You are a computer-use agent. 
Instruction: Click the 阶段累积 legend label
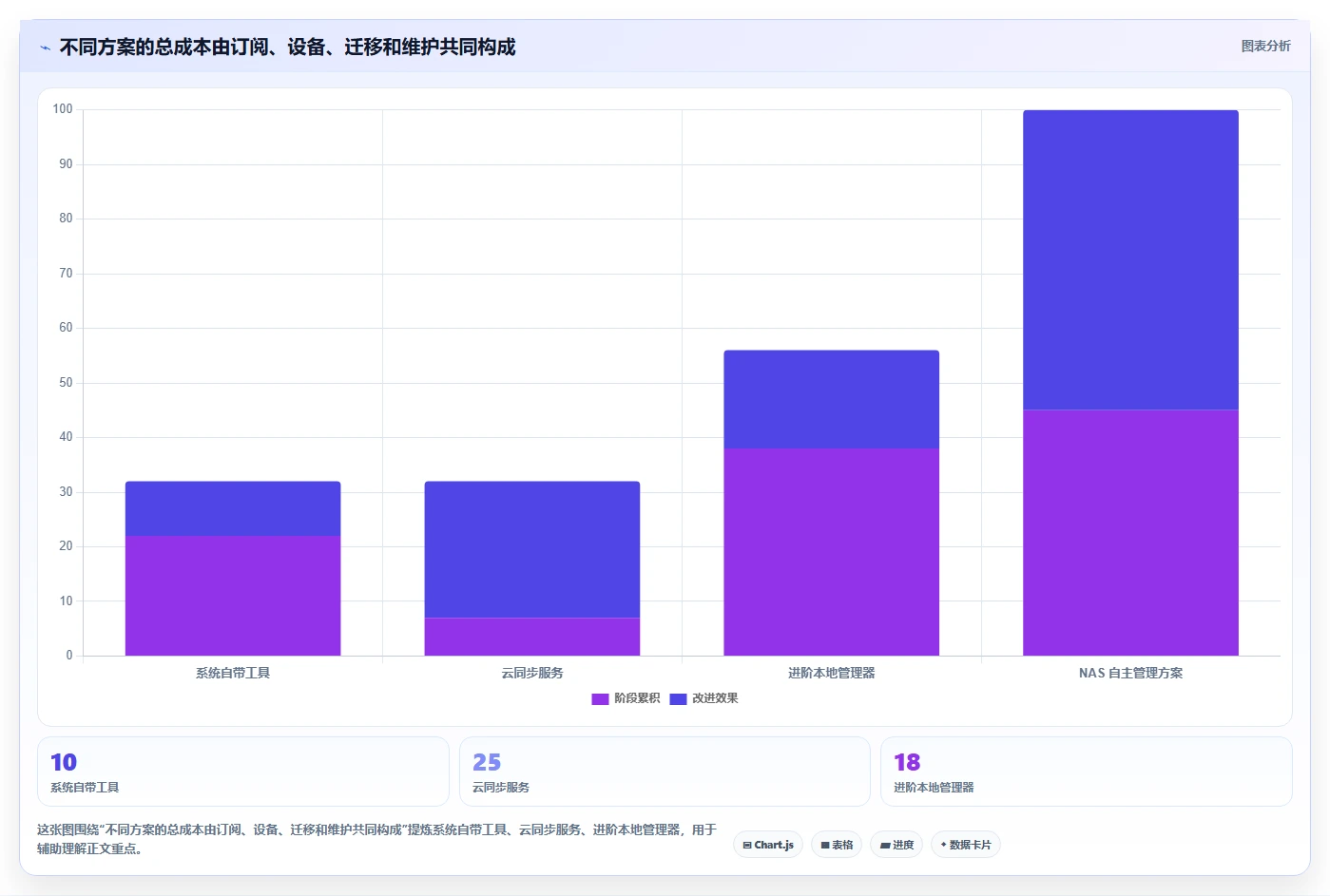point(637,698)
